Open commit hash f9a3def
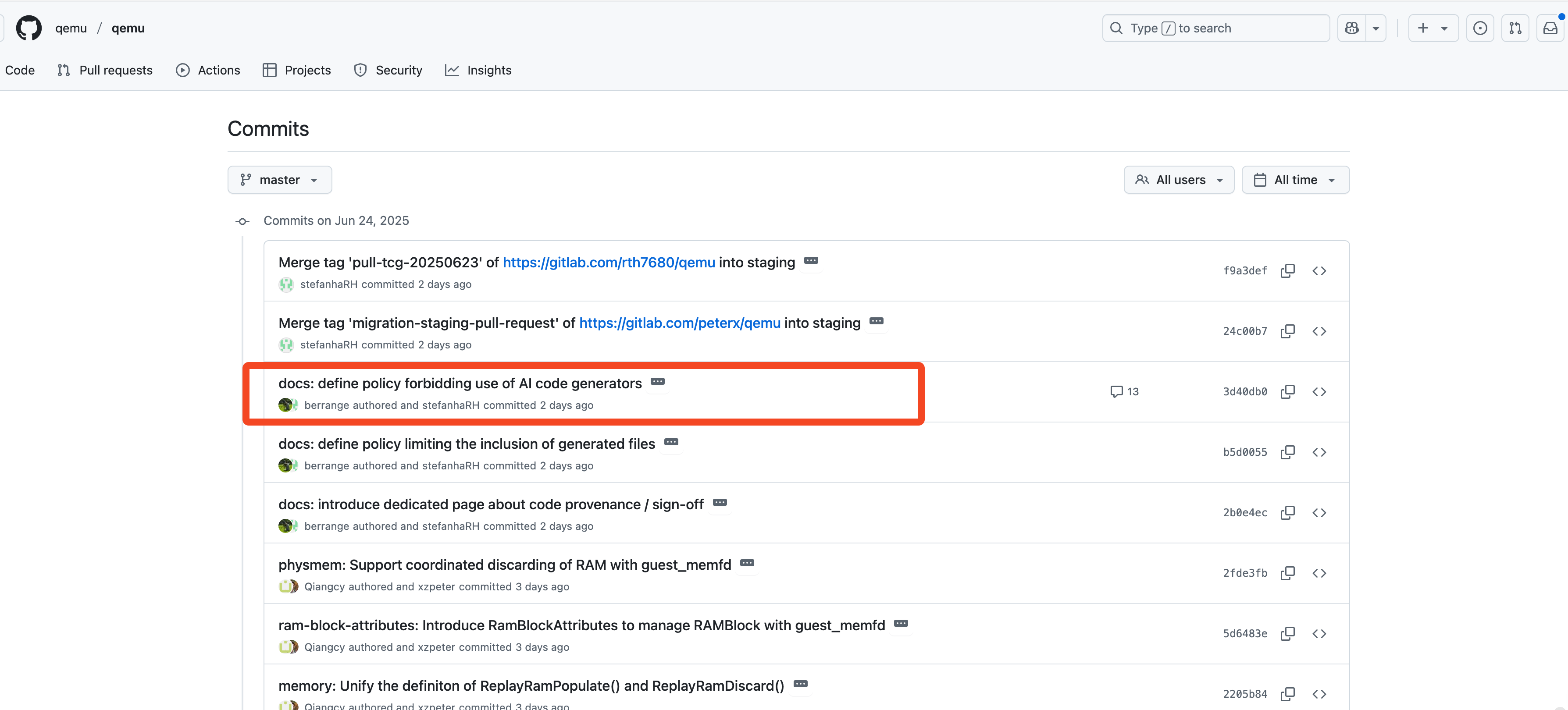The height and width of the screenshot is (710, 1568). point(1245,271)
